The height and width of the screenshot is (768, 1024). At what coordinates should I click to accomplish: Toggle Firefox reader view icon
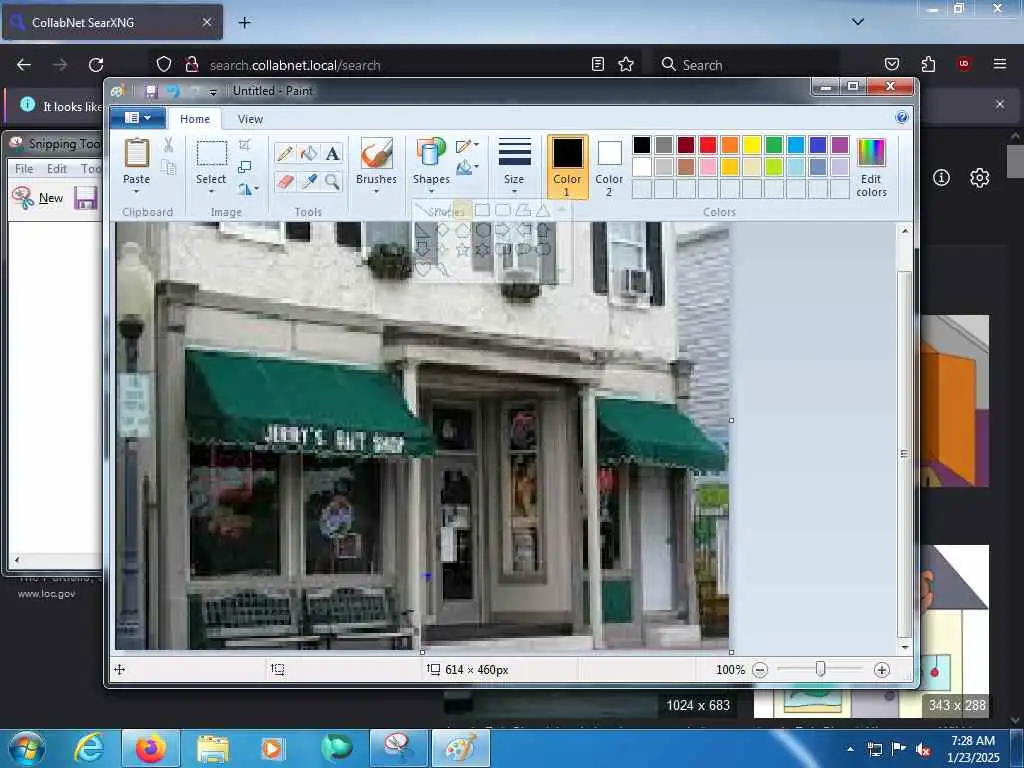(598, 64)
